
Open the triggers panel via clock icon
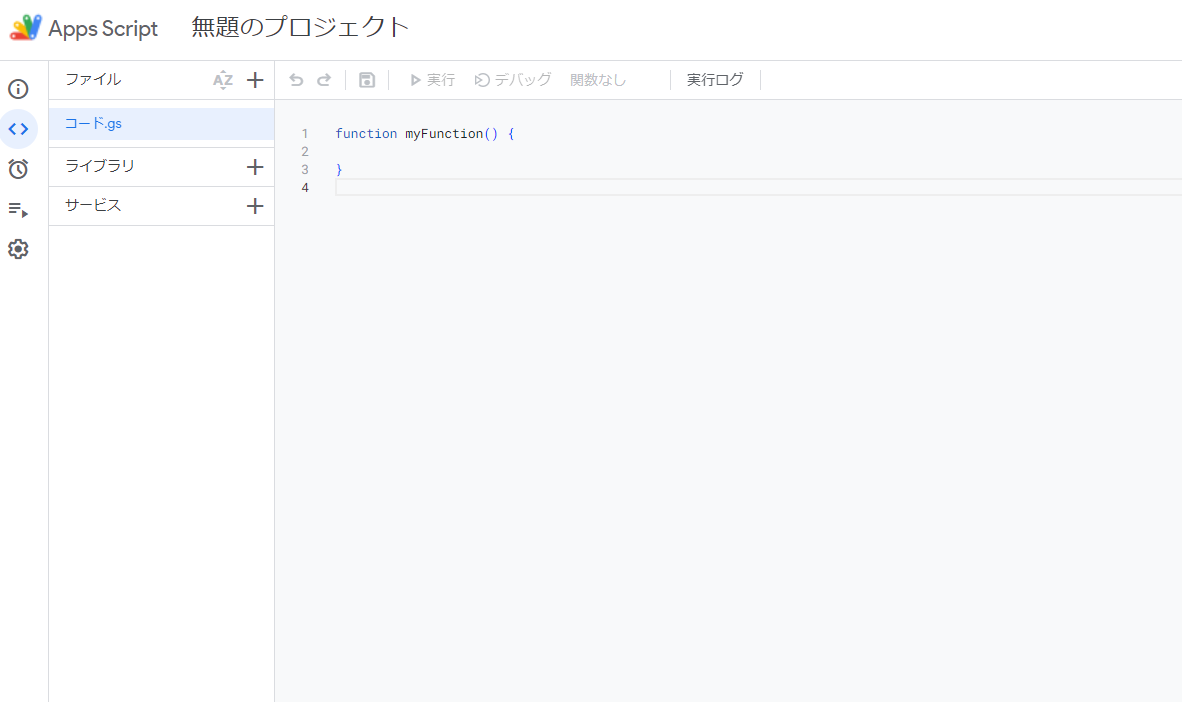click(x=18, y=169)
